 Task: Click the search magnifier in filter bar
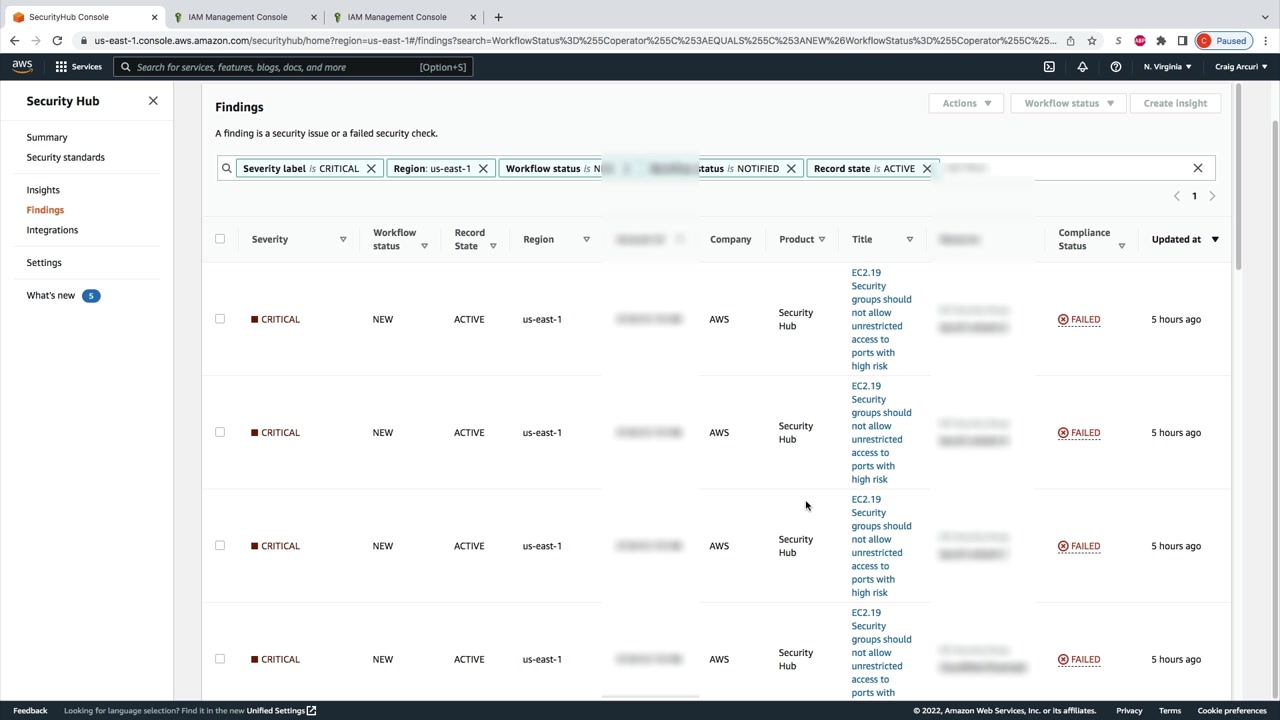(227, 169)
